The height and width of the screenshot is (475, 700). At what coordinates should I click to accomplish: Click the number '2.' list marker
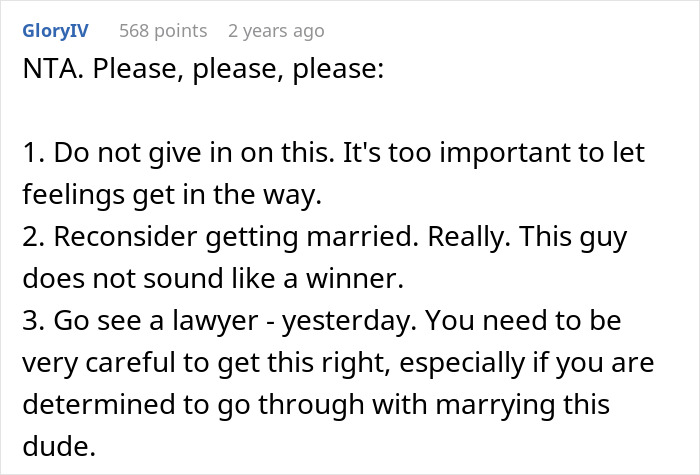click(33, 237)
